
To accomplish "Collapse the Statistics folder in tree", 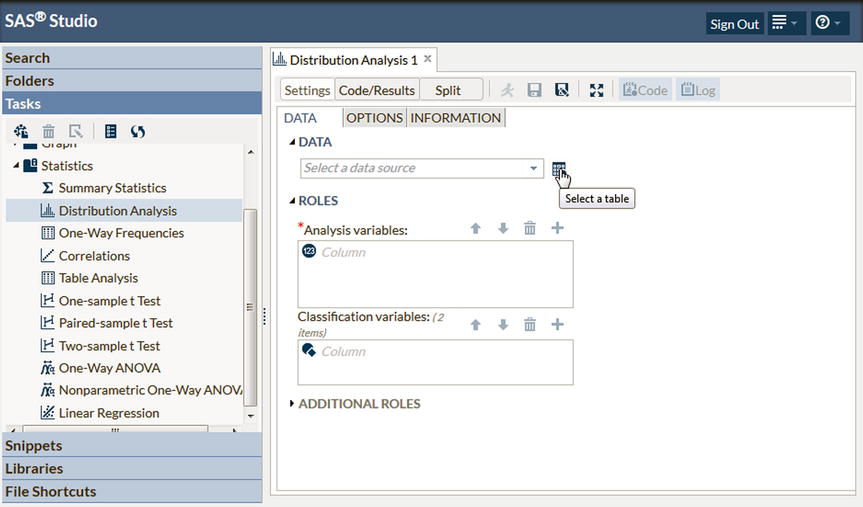I will (16, 165).
